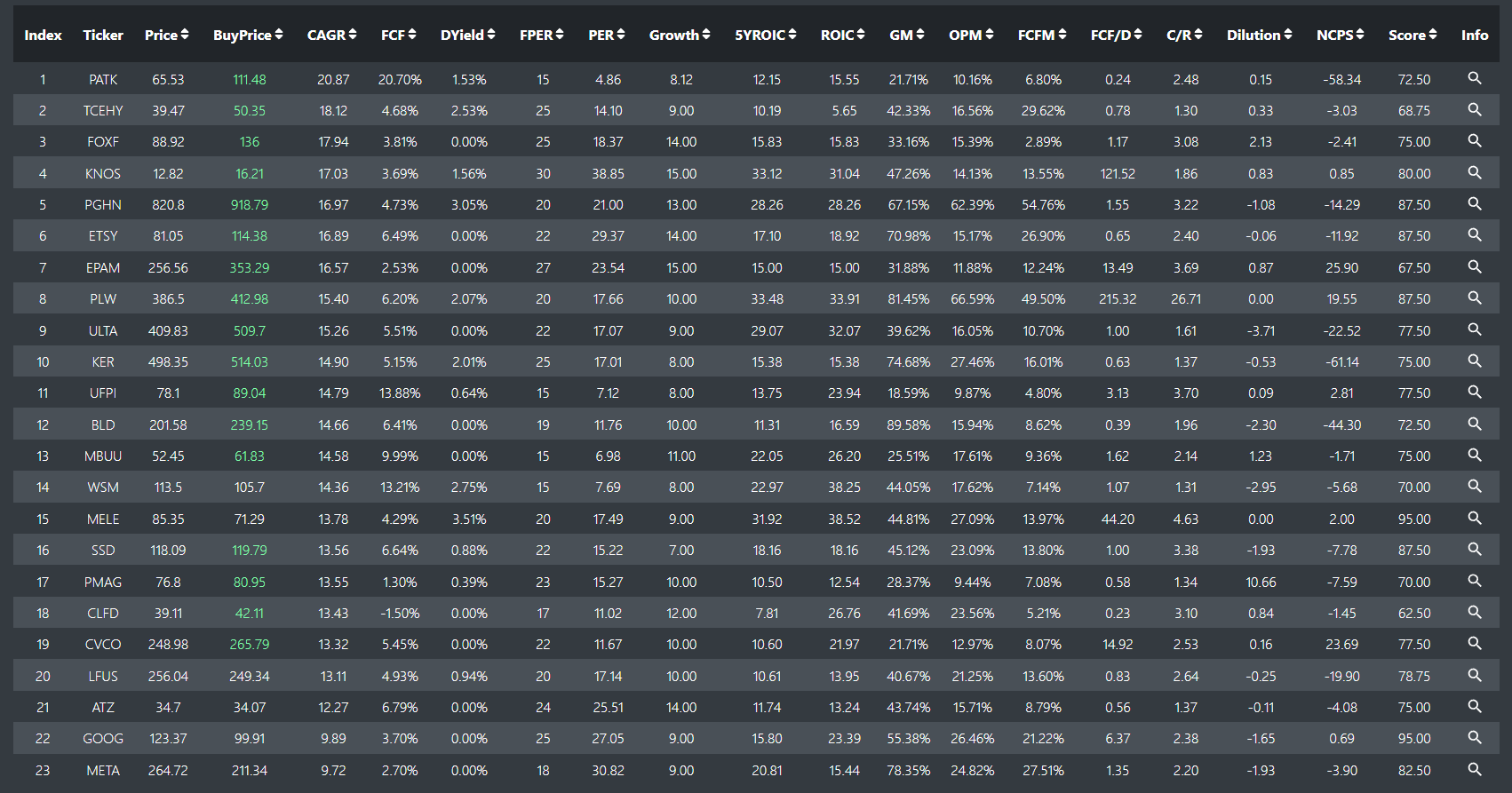The width and height of the screenshot is (1512, 793).
Task: Open info magnifier for WSM row
Action: click(1474, 486)
